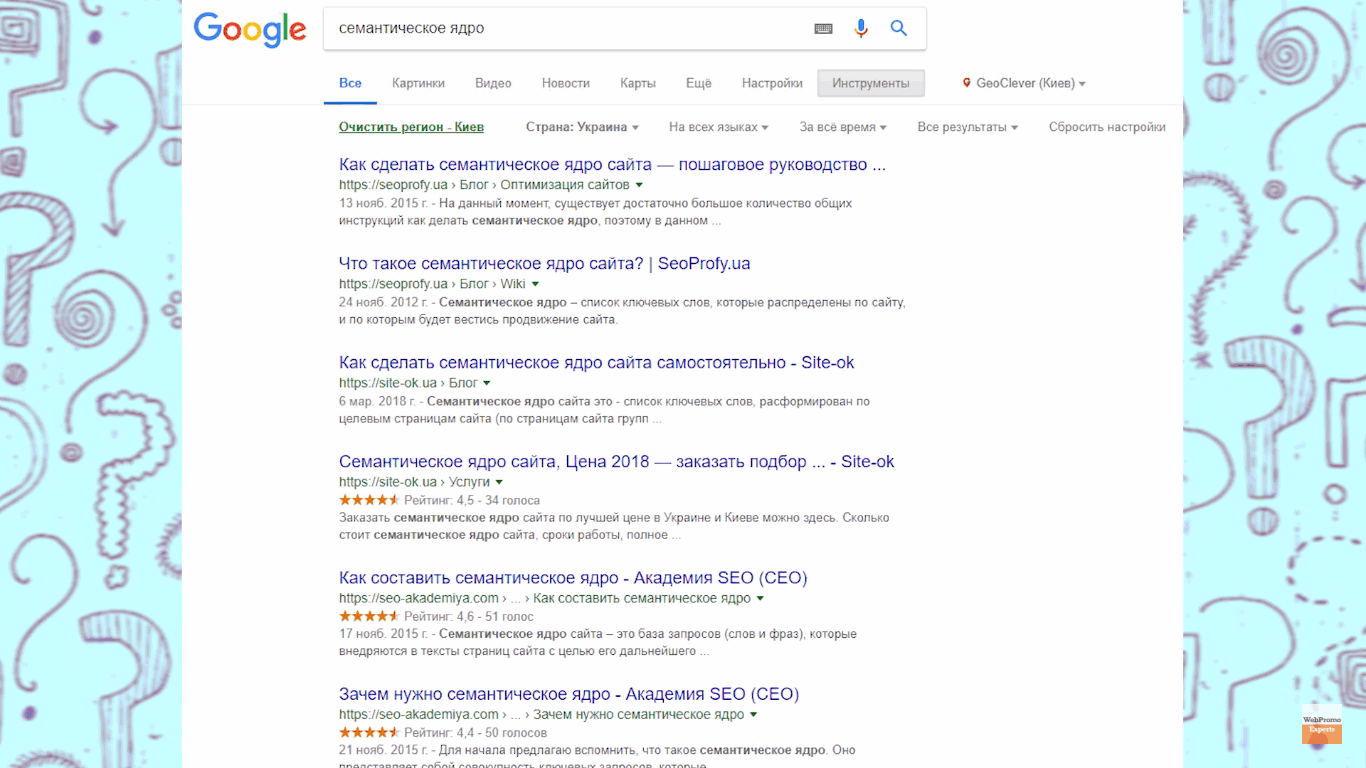Click URL https://seoprofy.ua › Блог › Wiki
Screen dimensions: 1366x768
point(432,284)
